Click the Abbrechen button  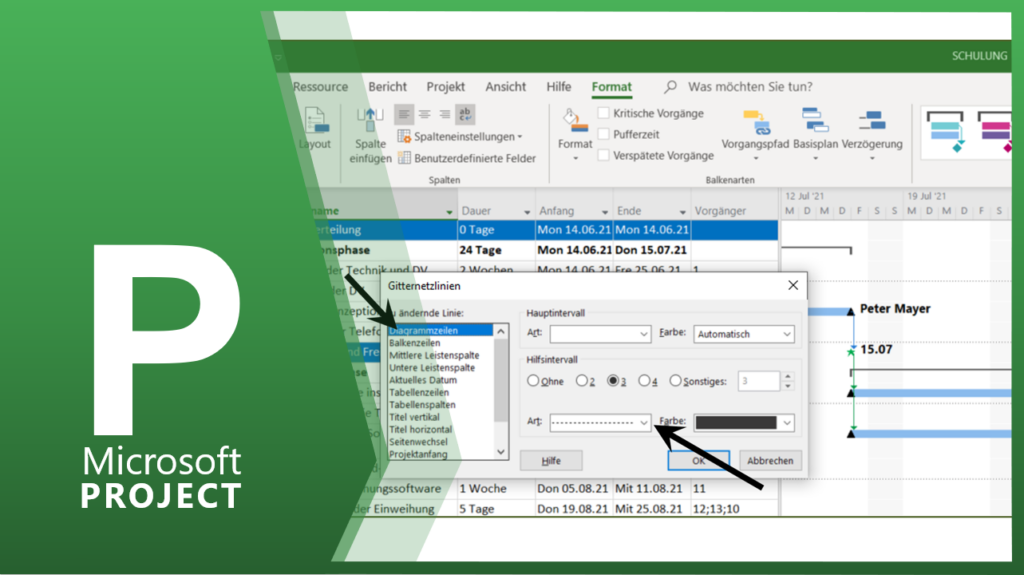[x=770, y=461]
